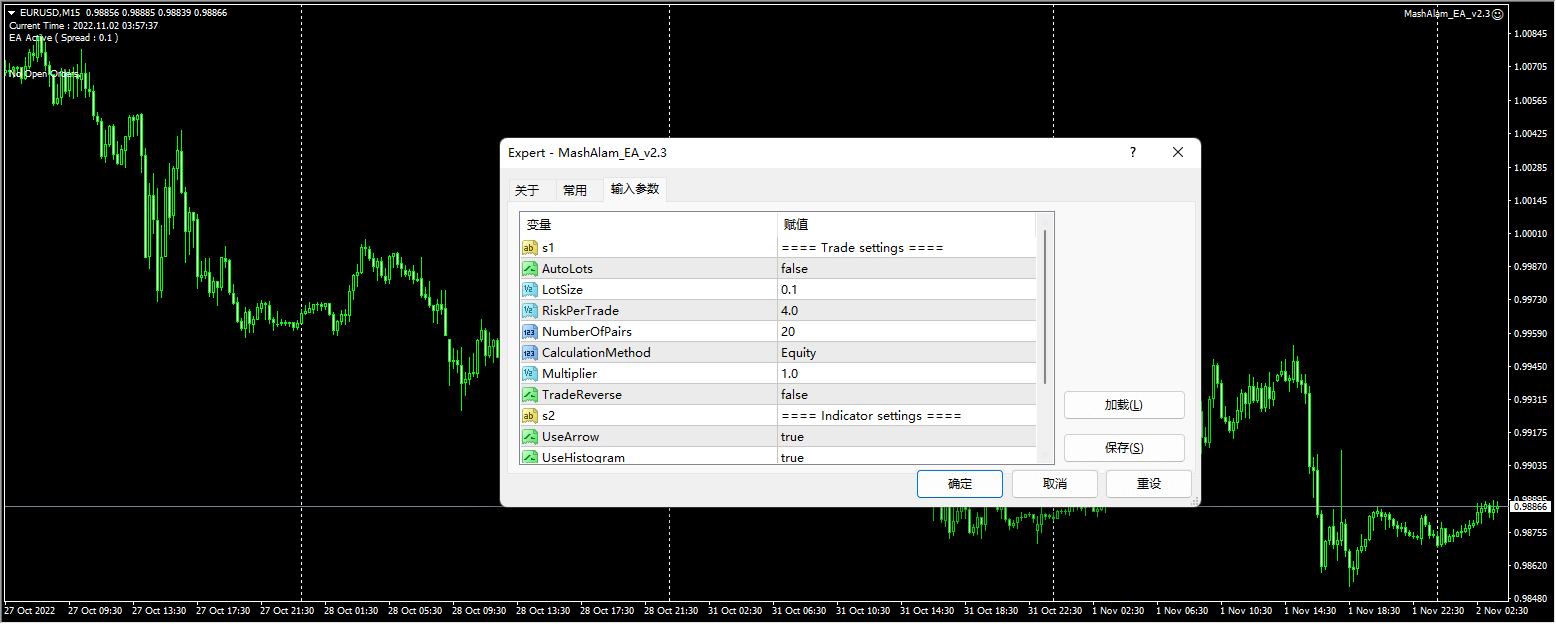This screenshot has height=624, width=1556.
Task: Click the TradeReverse boolean icon
Action: pos(529,395)
